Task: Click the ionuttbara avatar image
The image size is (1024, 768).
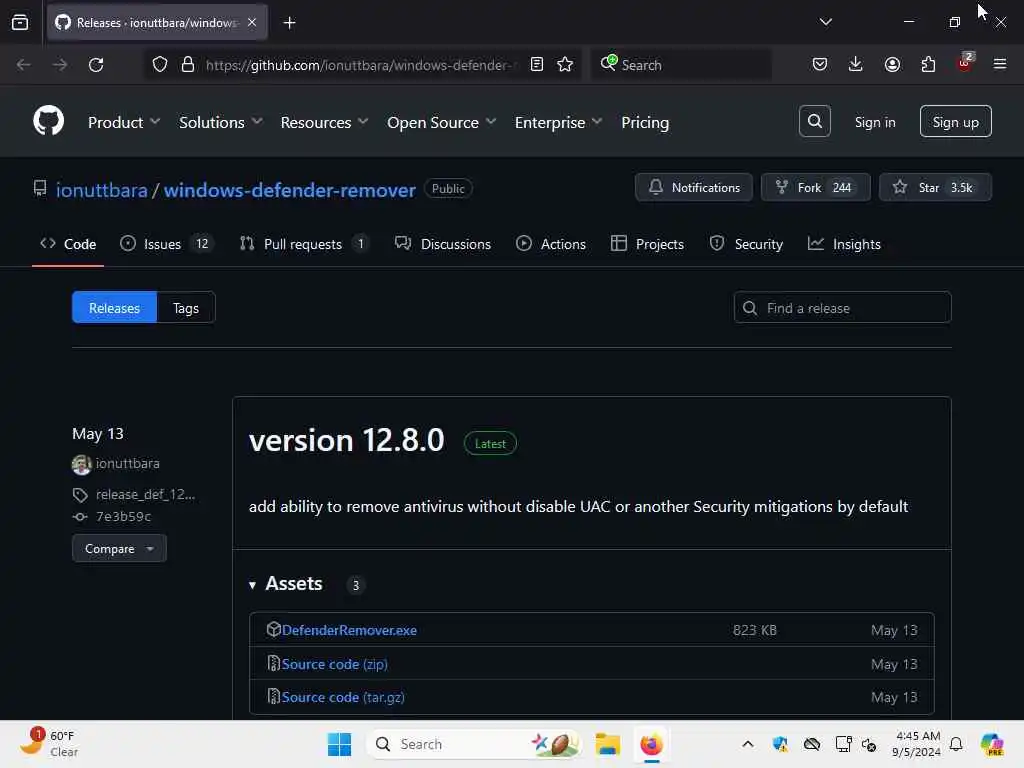Action: click(82, 464)
